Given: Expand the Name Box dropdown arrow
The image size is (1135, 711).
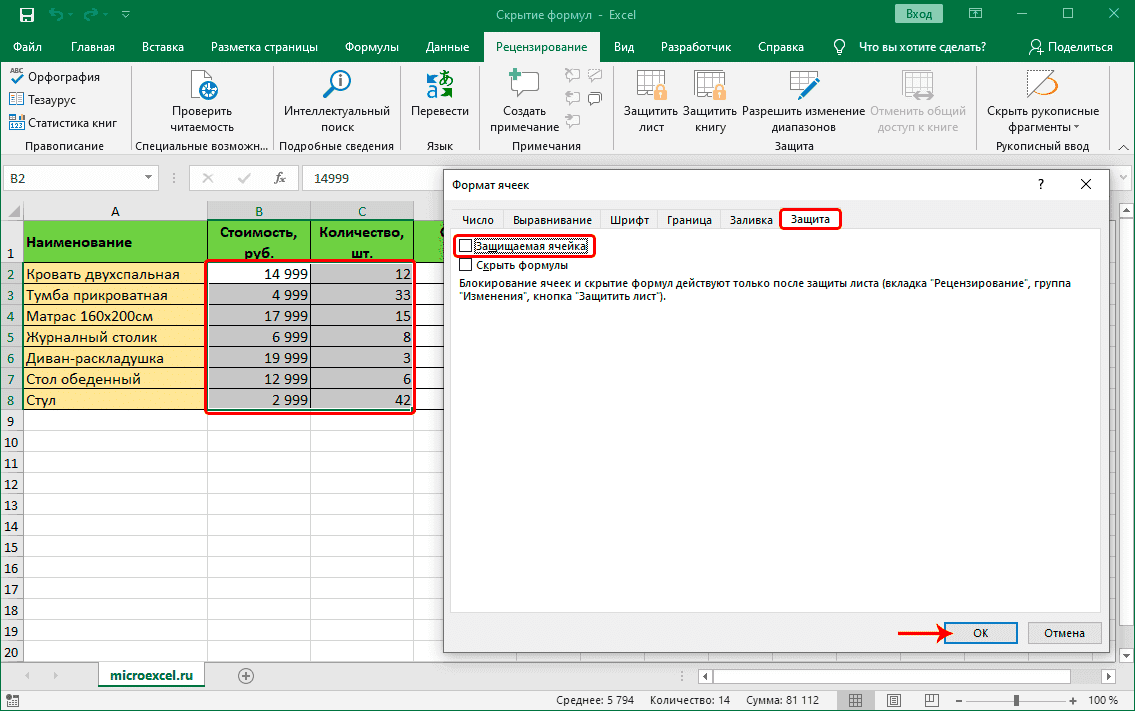Looking at the screenshot, I should point(149,179).
